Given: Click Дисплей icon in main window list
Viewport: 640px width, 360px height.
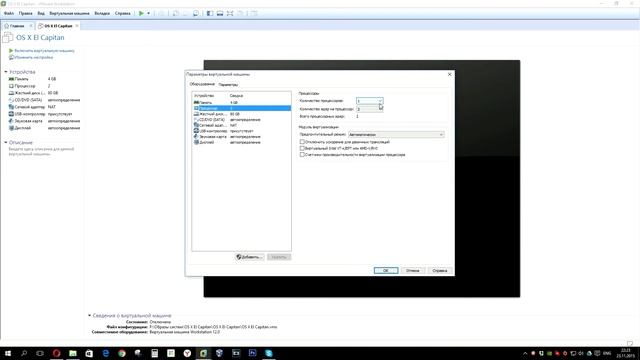Looking at the screenshot, I should [11, 128].
